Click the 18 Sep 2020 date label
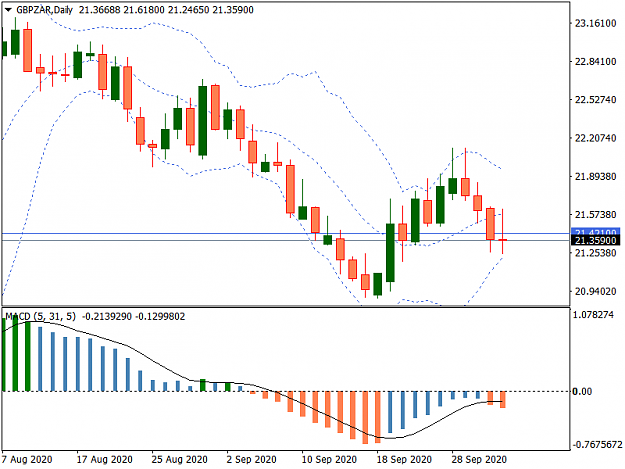The image size is (625, 469). click(x=404, y=459)
